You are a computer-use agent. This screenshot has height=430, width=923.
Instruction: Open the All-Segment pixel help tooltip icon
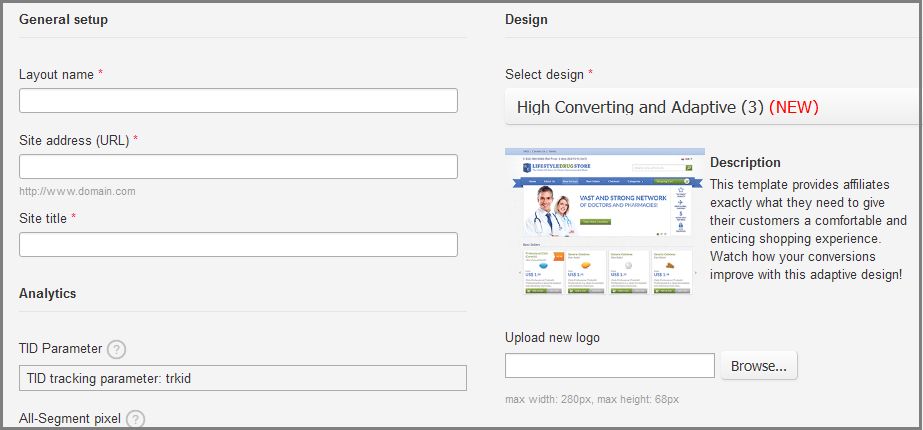coord(136,419)
